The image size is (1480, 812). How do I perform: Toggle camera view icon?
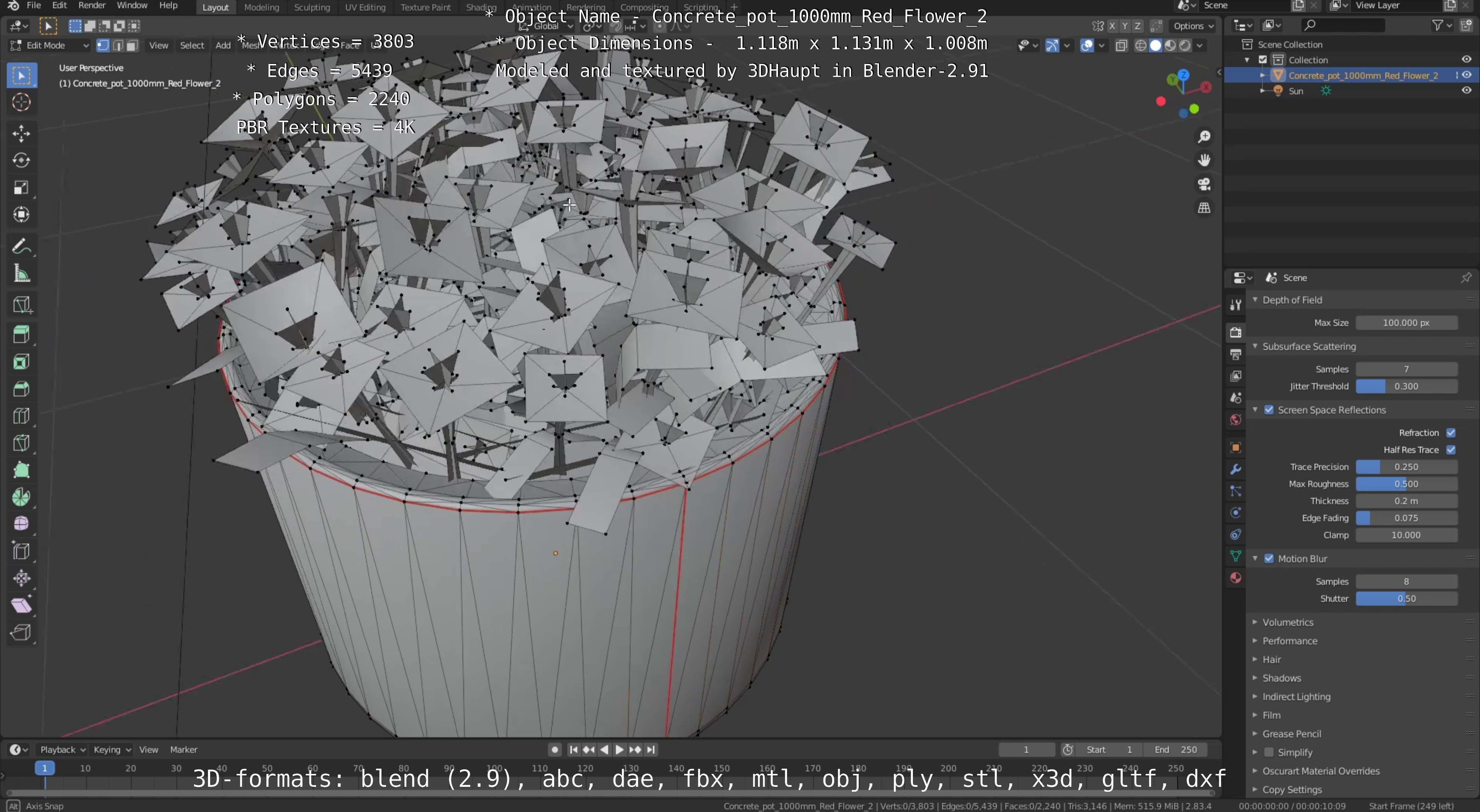[x=1204, y=184]
